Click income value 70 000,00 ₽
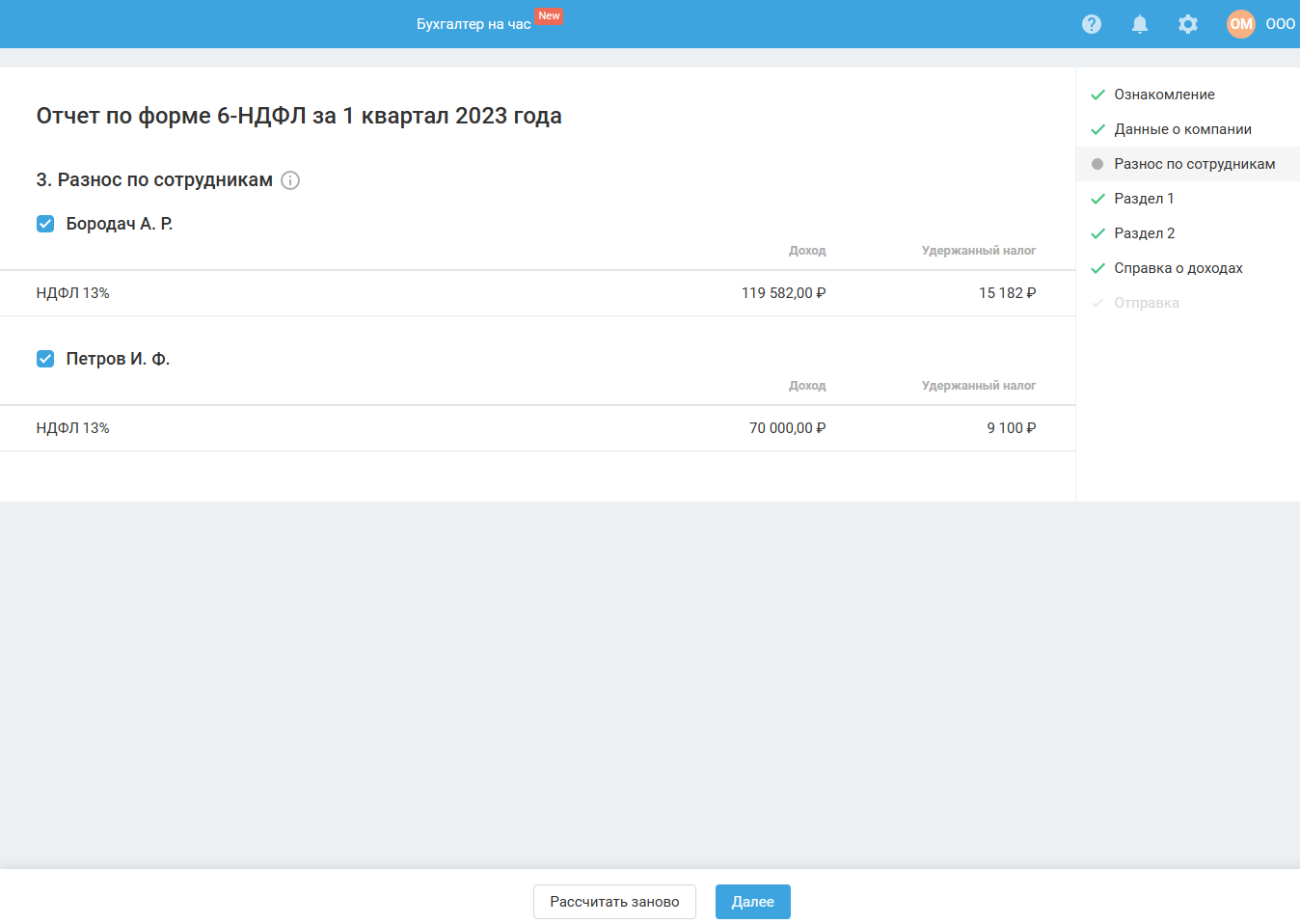The width and height of the screenshot is (1300, 924). point(787,428)
